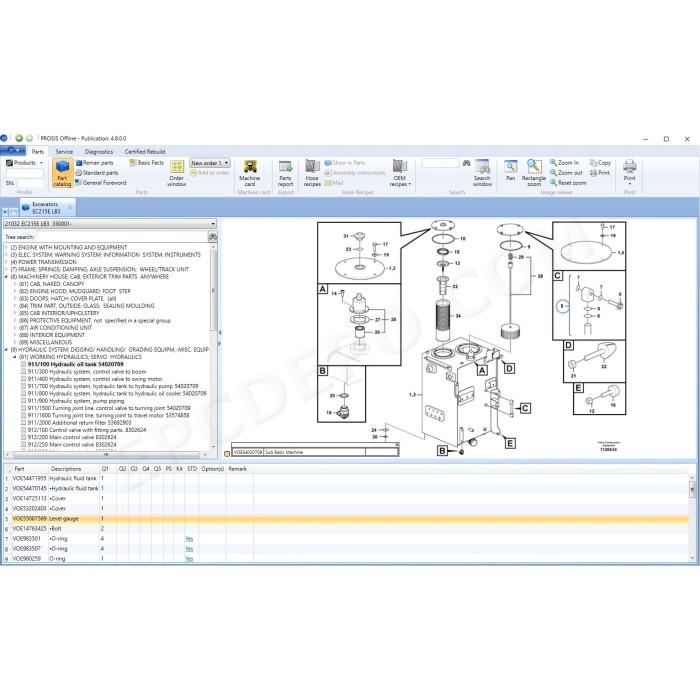The width and height of the screenshot is (700, 700).
Task: Click the ribbon search binoculars icon
Action: [467, 163]
